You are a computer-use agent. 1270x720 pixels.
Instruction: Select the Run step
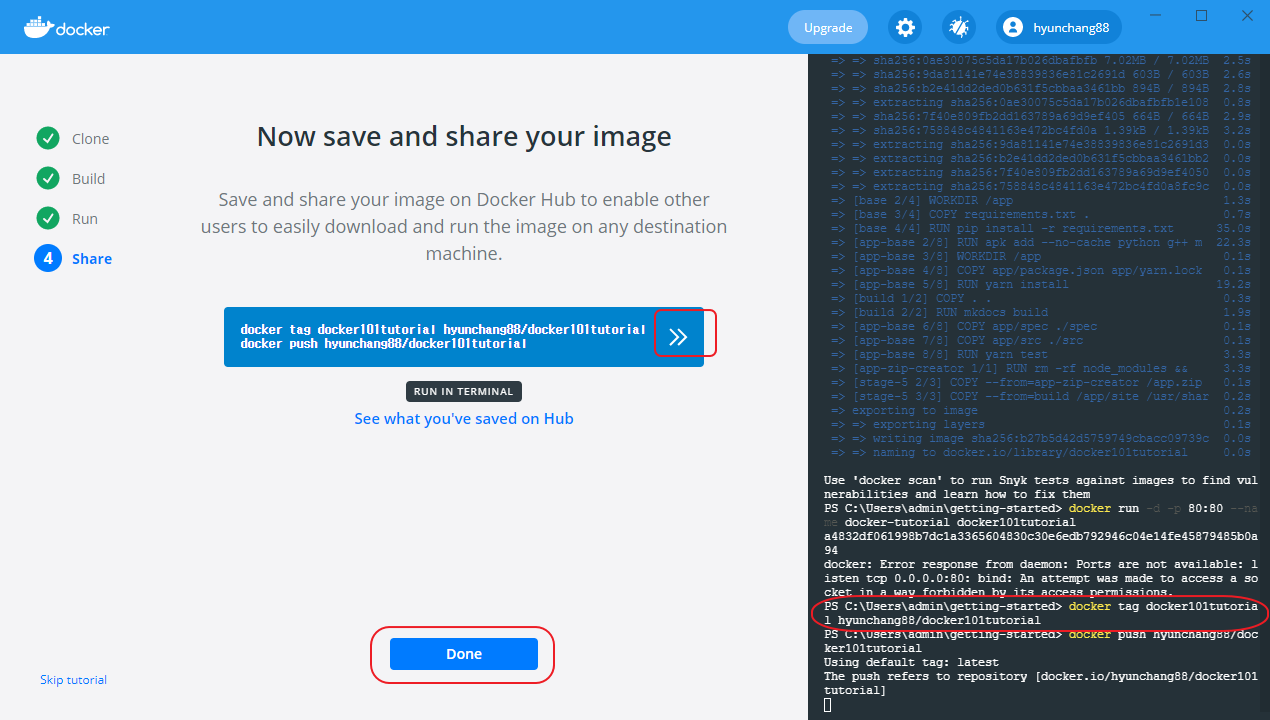pos(66,219)
